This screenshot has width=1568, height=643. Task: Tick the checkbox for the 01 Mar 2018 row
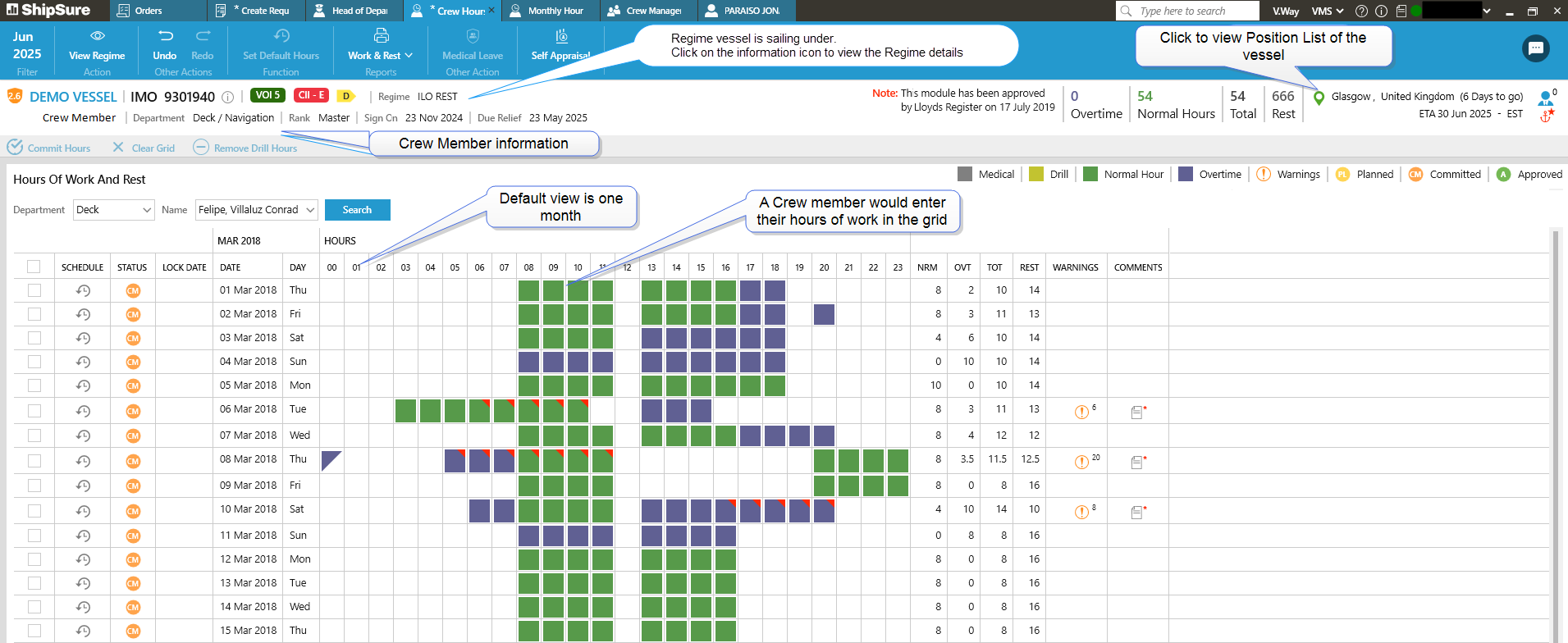coord(34,290)
